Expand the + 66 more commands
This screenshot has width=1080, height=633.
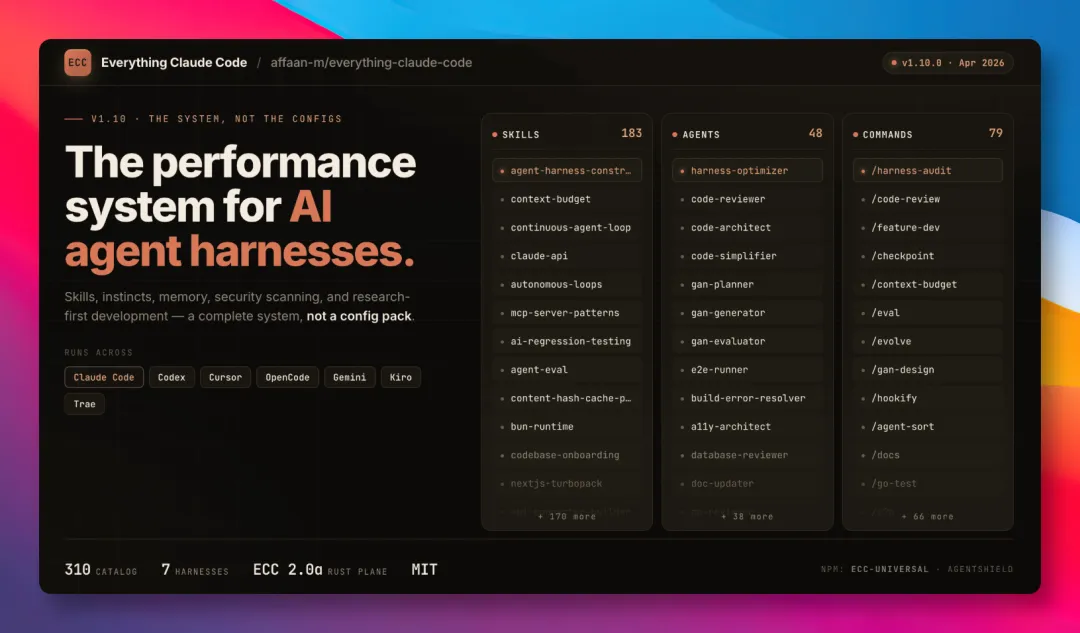click(x=928, y=517)
